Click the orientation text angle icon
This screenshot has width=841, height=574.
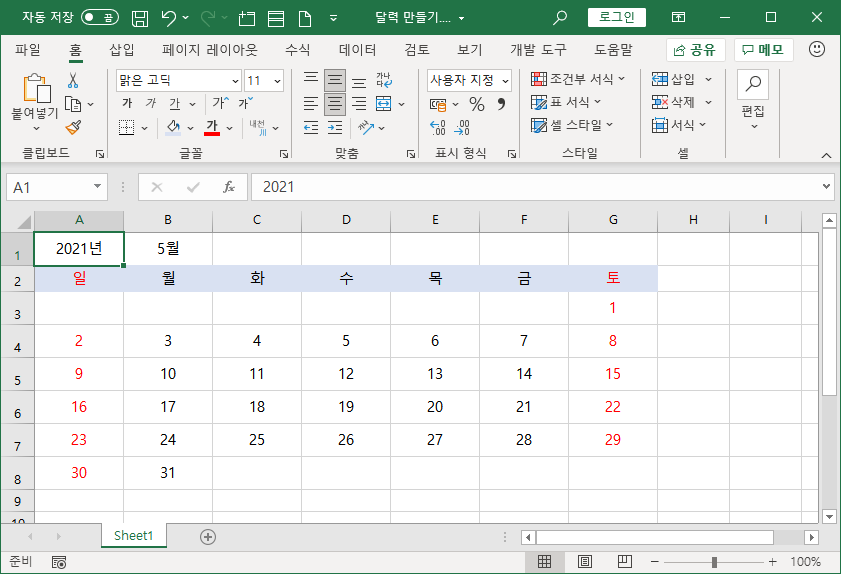[x=366, y=128]
